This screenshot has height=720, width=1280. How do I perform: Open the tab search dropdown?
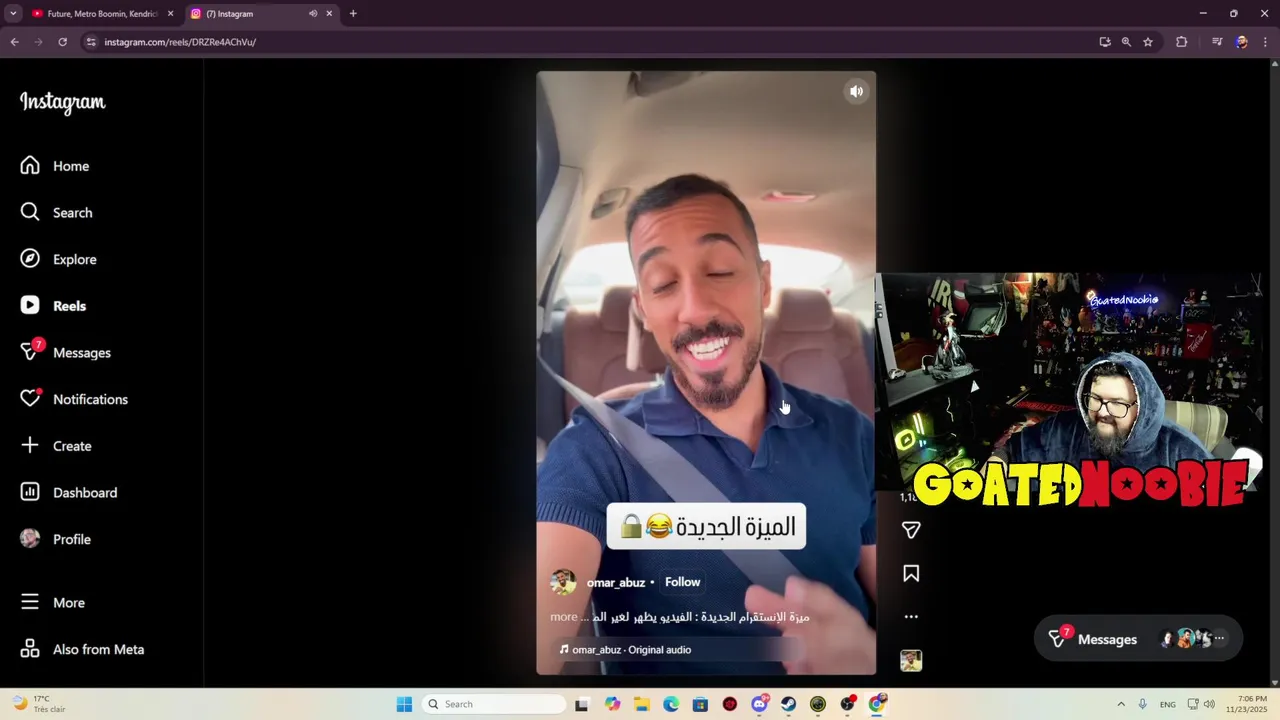pos(13,14)
